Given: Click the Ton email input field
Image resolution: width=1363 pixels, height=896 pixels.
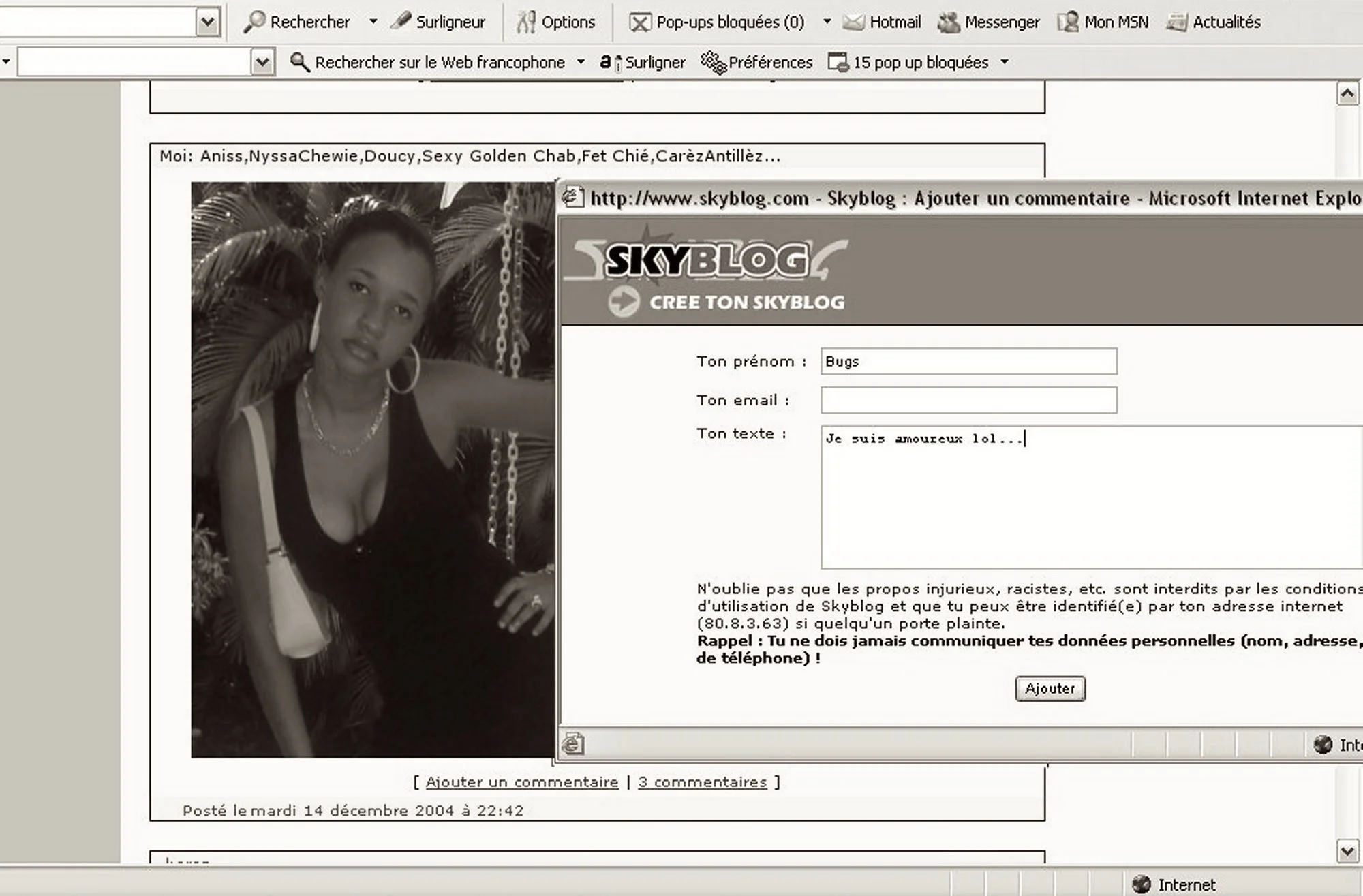Looking at the screenshot, I should tap(968, 400).
